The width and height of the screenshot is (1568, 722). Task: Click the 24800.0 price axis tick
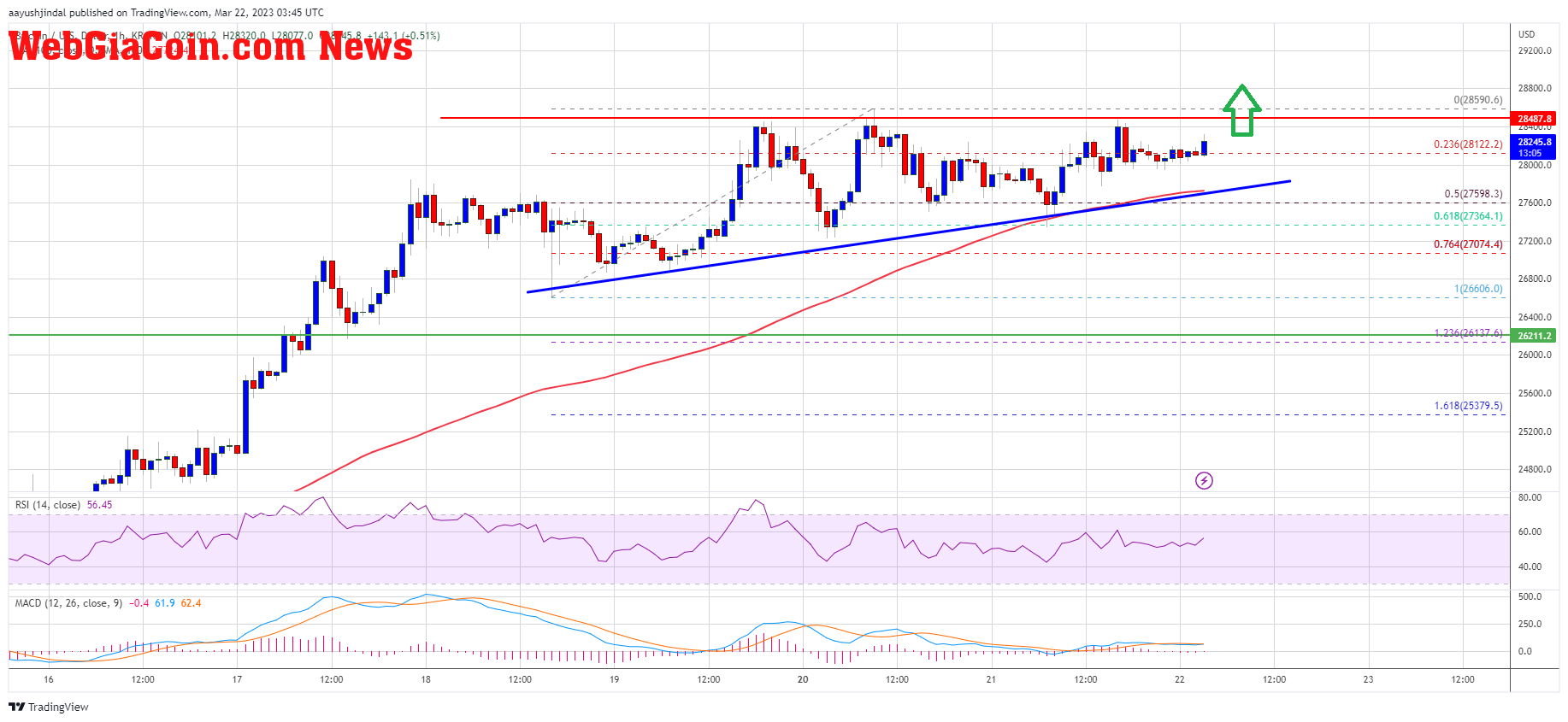click(x=1535, y=469)
